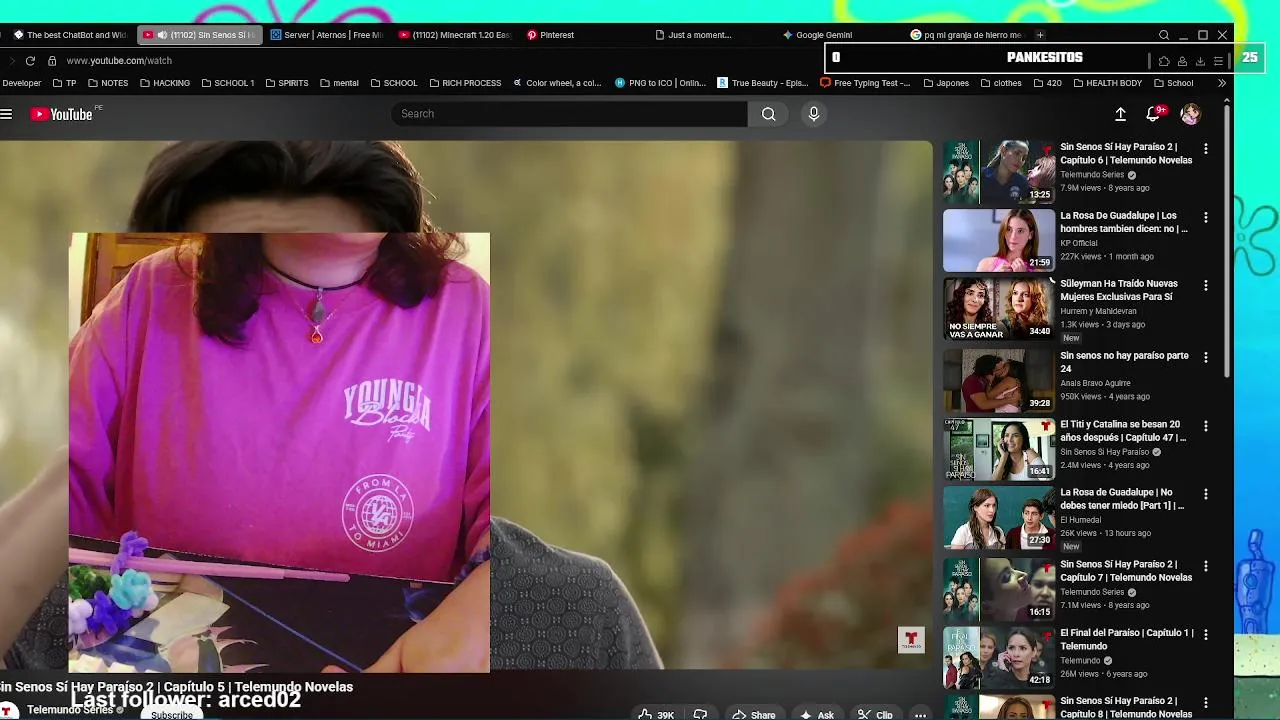Subscribe to Telemundo Series
1280x720 pixels.
[x=172, y=714]
